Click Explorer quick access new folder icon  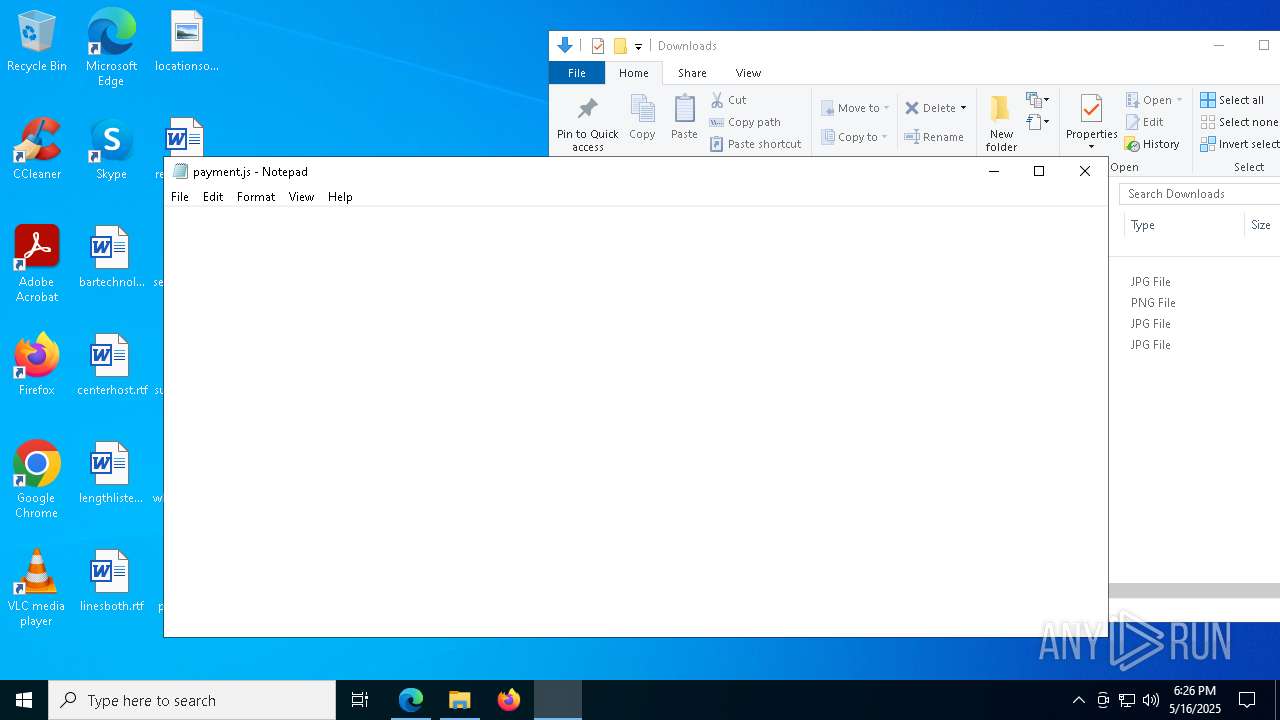620,46
